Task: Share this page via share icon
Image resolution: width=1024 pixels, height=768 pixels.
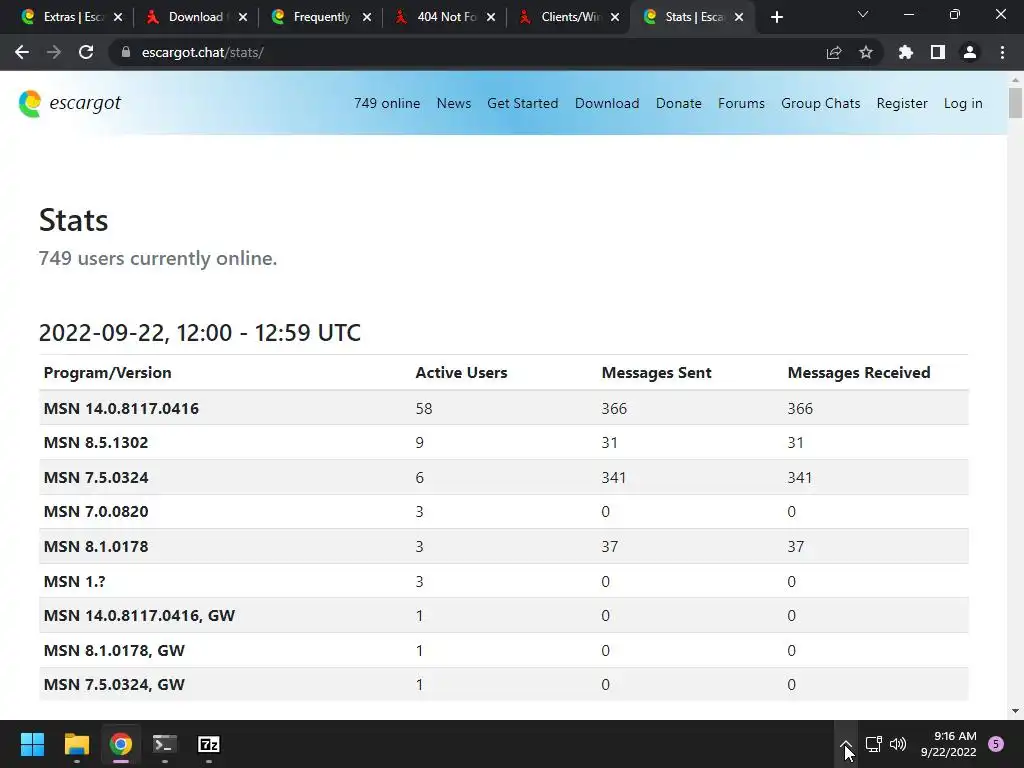Action: (x=834, y=52)
